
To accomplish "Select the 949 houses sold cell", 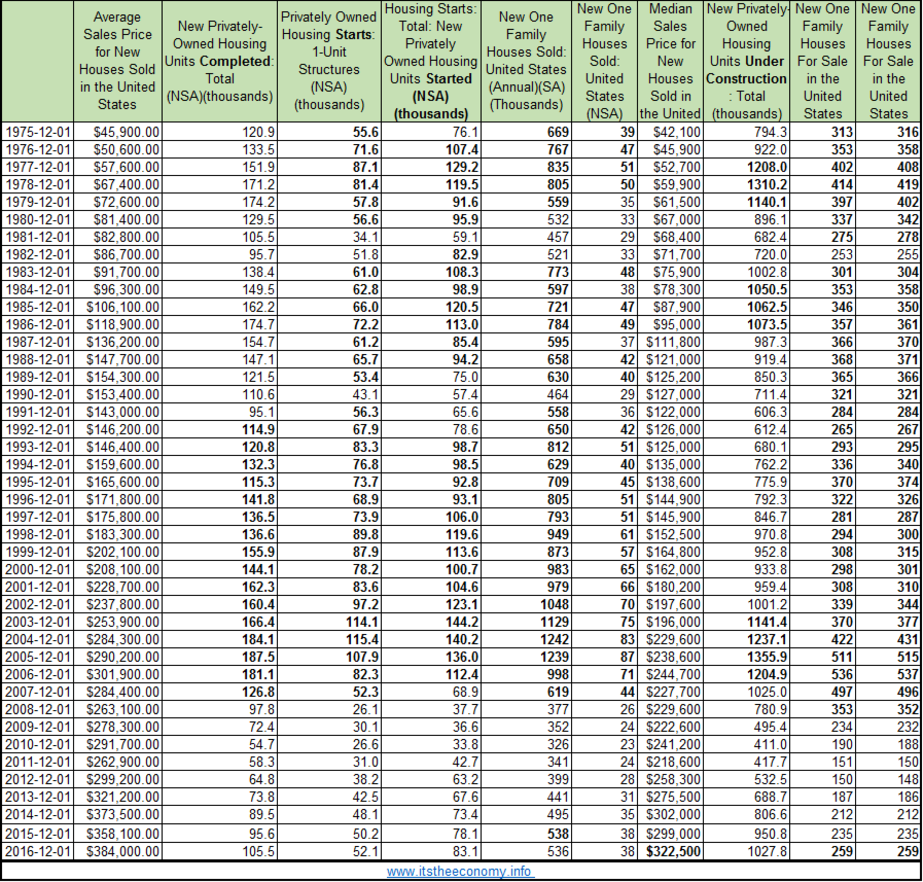I will pos(526,534).
